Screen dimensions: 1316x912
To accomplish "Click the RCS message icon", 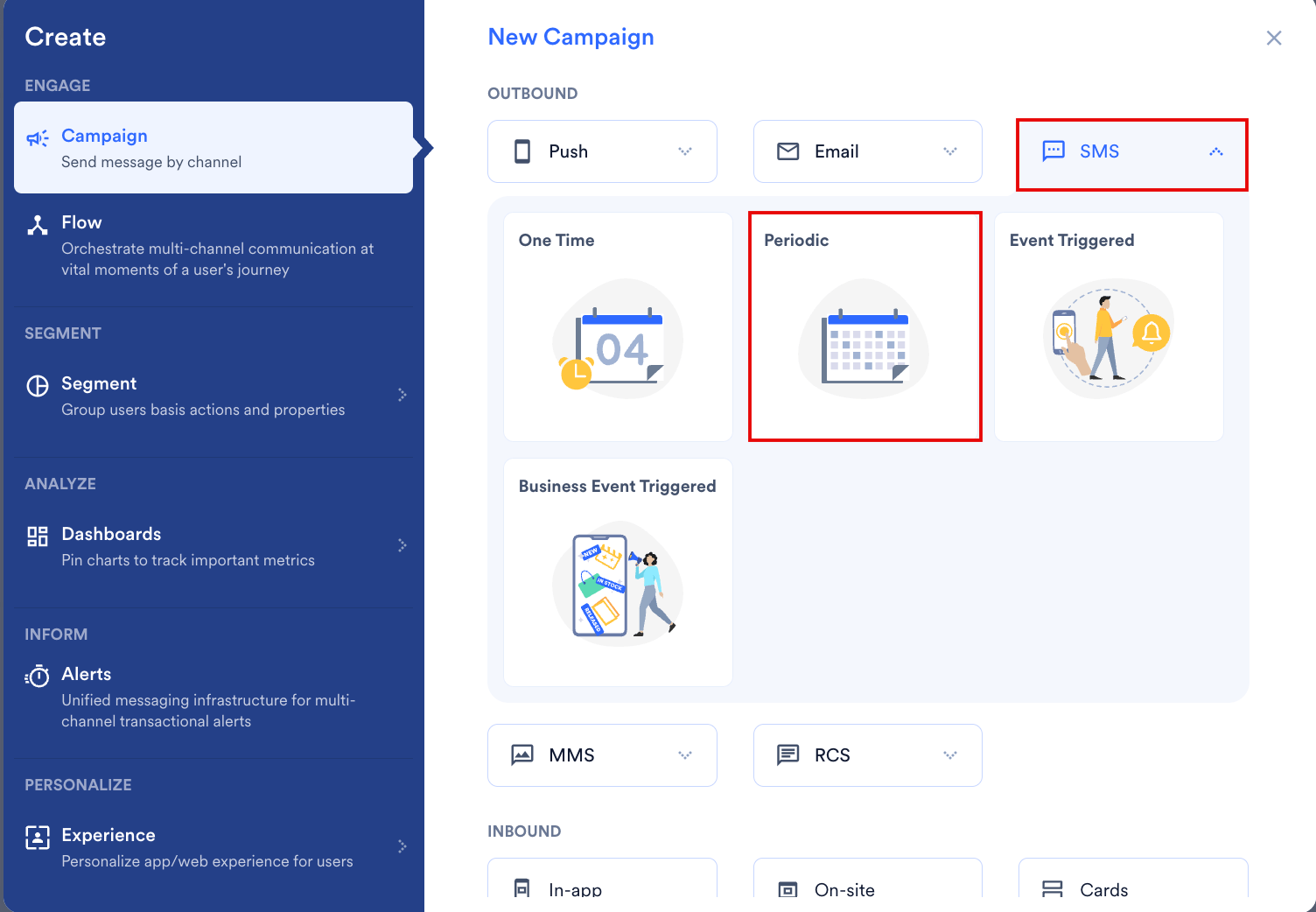I will pos(788,754).
